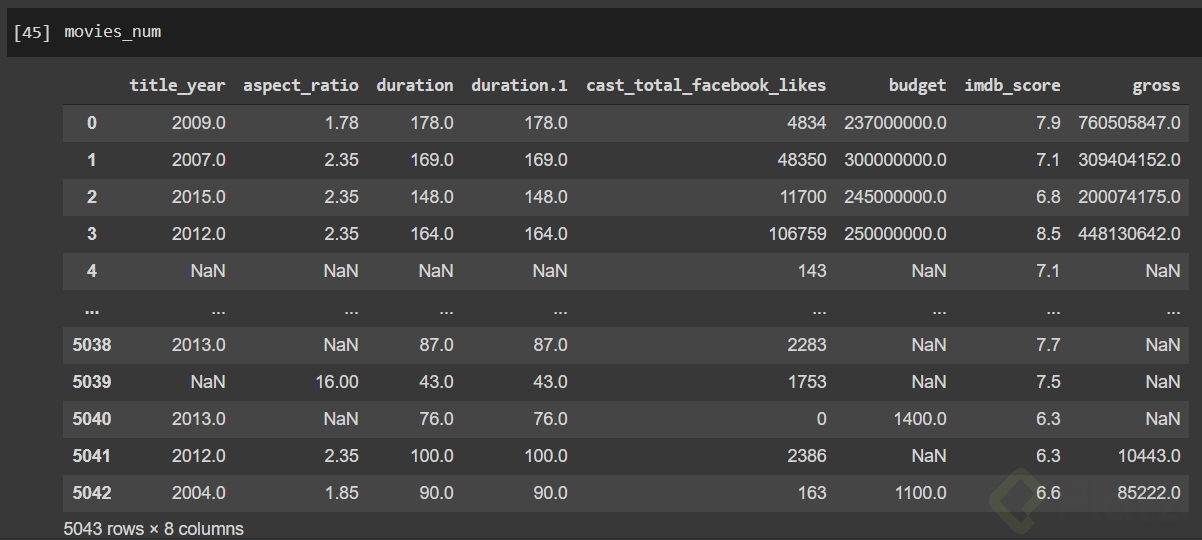Click gross value 10443.0
Image resolution: width=1202 pixels, height=540 pixels.
(x=1149, y=455)
